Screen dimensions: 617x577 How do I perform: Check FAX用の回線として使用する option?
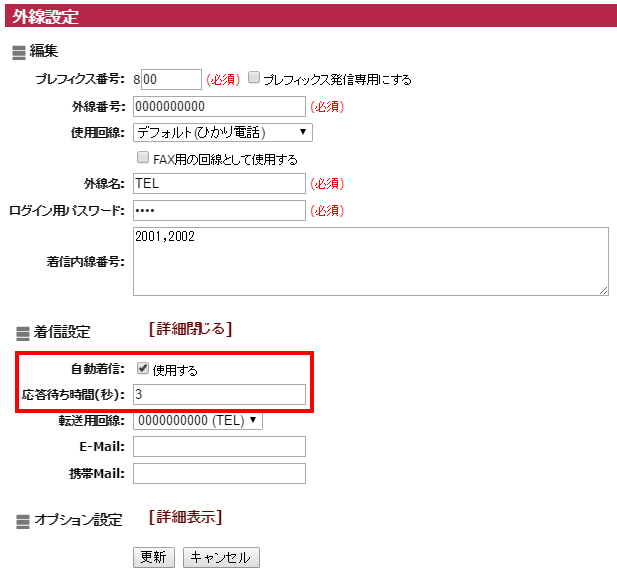point(143,158)
